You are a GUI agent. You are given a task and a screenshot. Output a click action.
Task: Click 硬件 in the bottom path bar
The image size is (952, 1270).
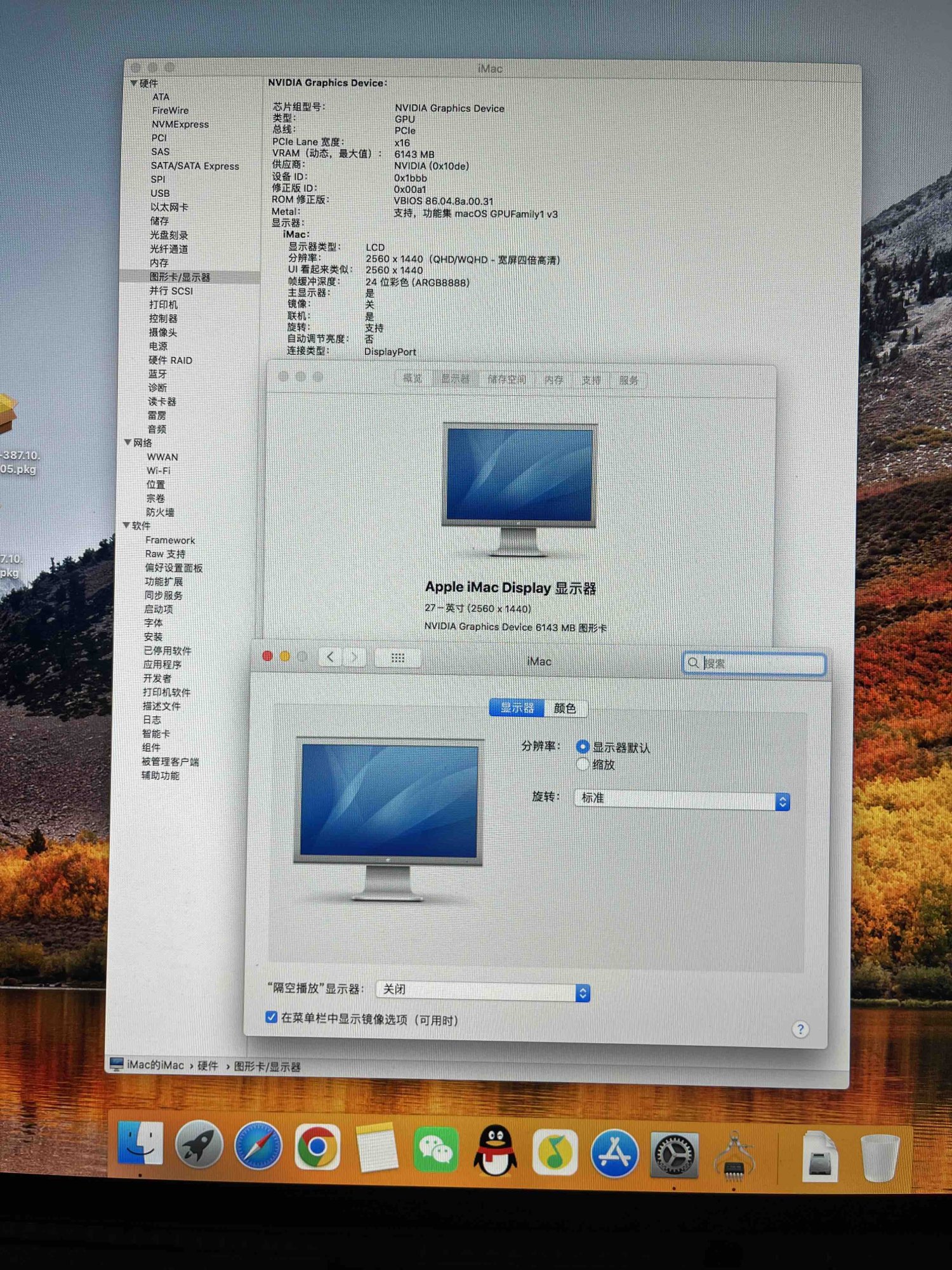coord(208,1065)
